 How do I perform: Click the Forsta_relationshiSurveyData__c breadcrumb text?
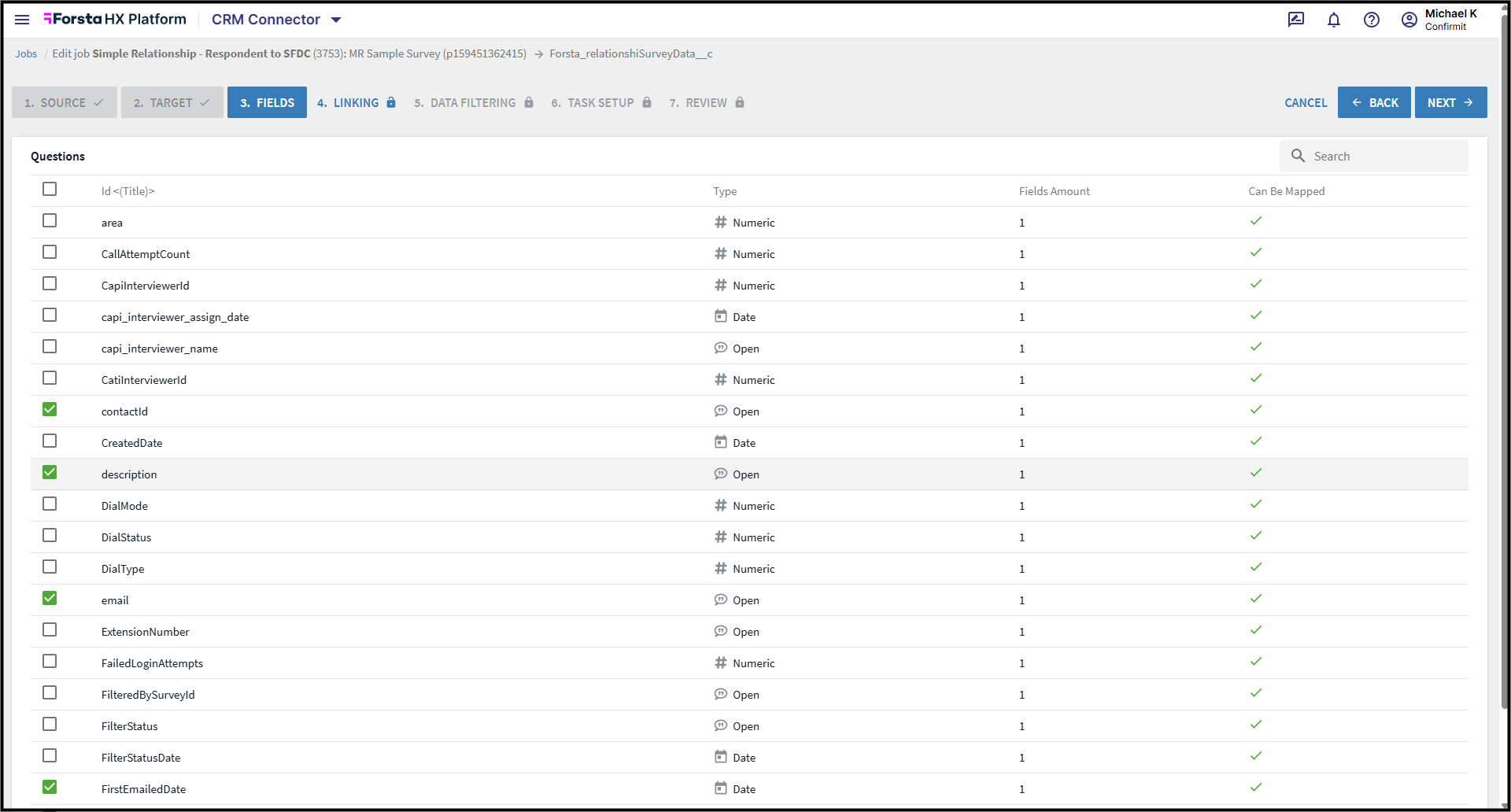click(x=631, y=54)
